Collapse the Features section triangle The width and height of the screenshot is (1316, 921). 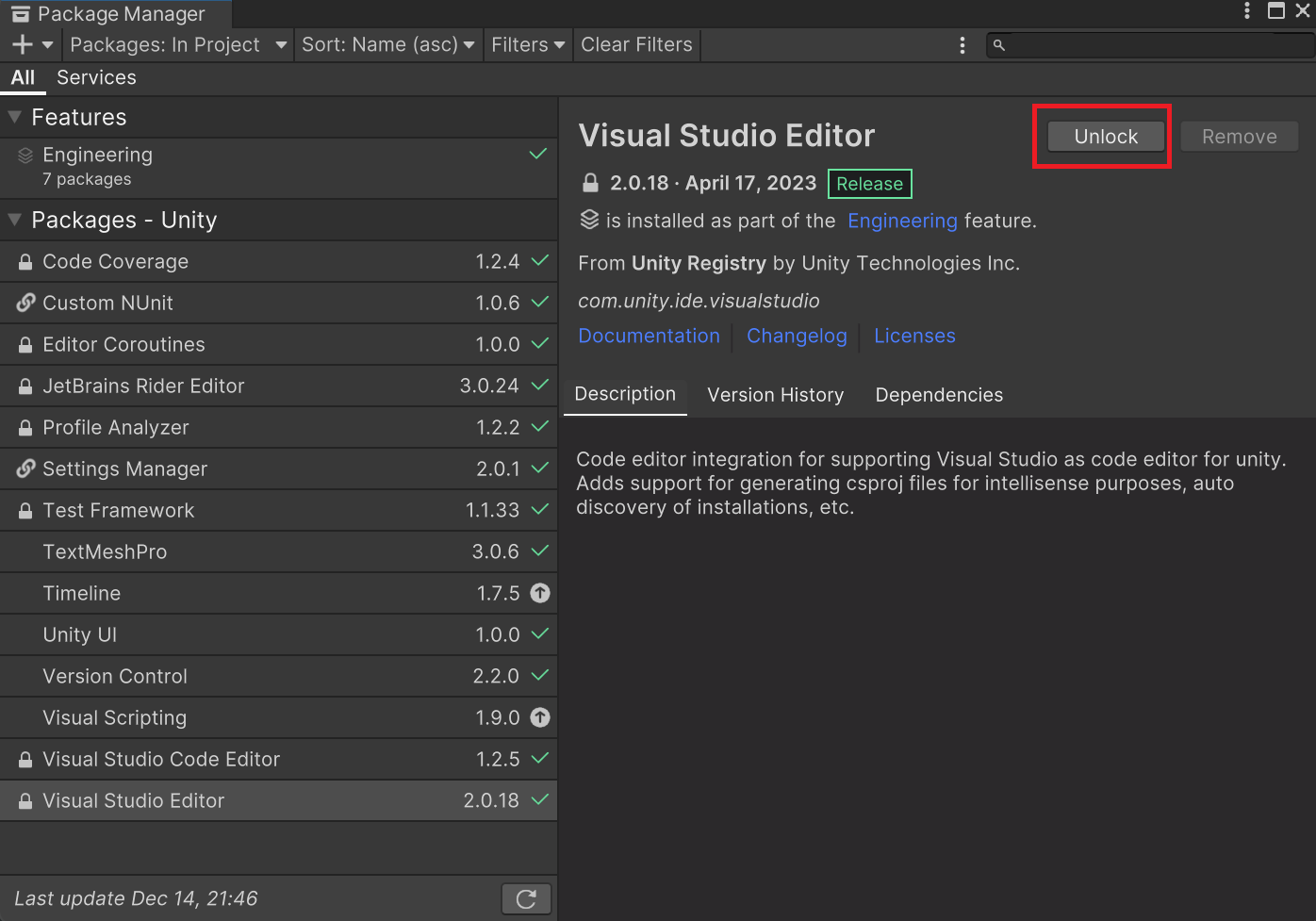(x=14, y=117)
